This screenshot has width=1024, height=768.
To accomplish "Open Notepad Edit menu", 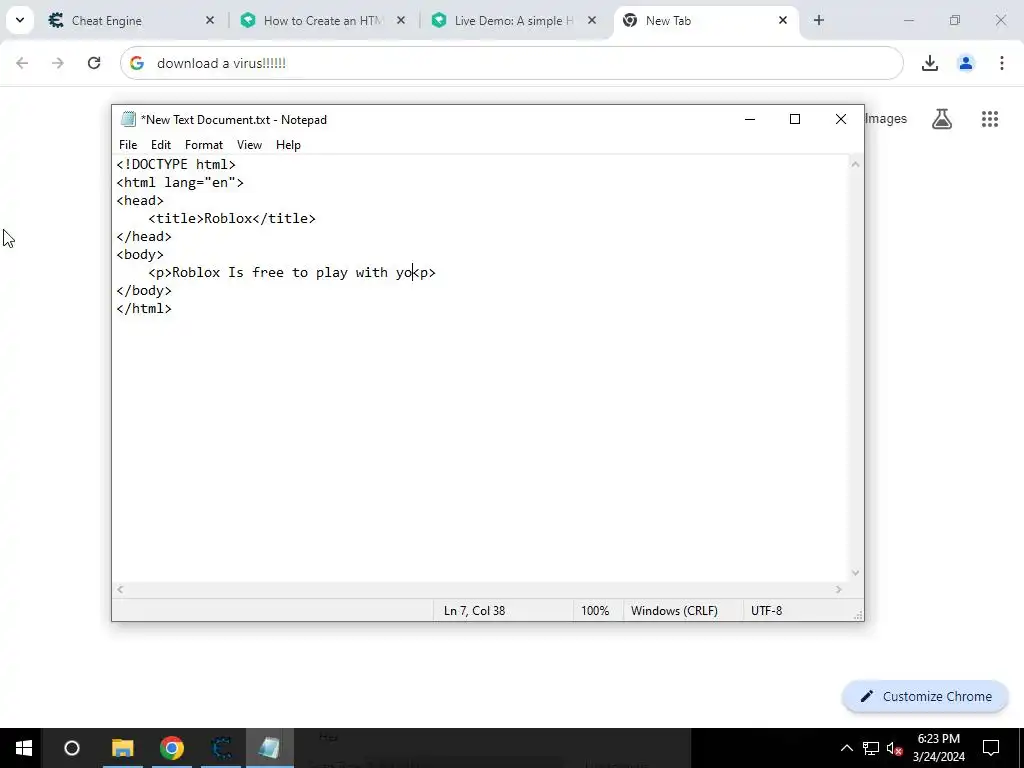I will (161, 145).
